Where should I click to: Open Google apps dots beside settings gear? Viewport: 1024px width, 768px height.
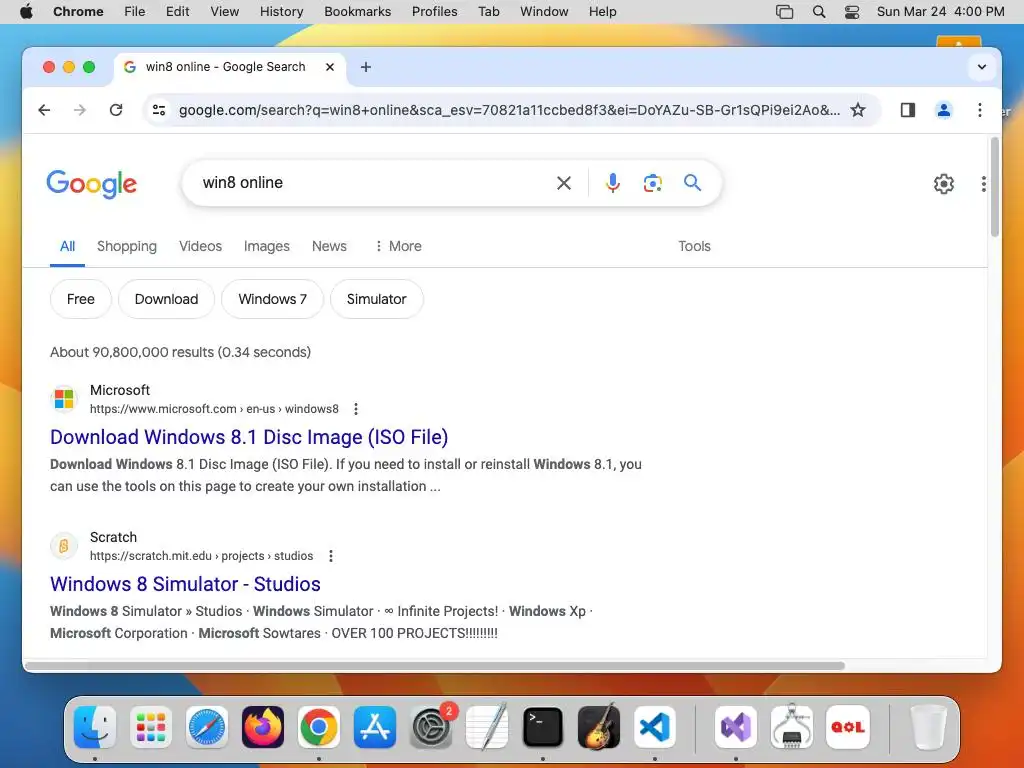point(984,184)
